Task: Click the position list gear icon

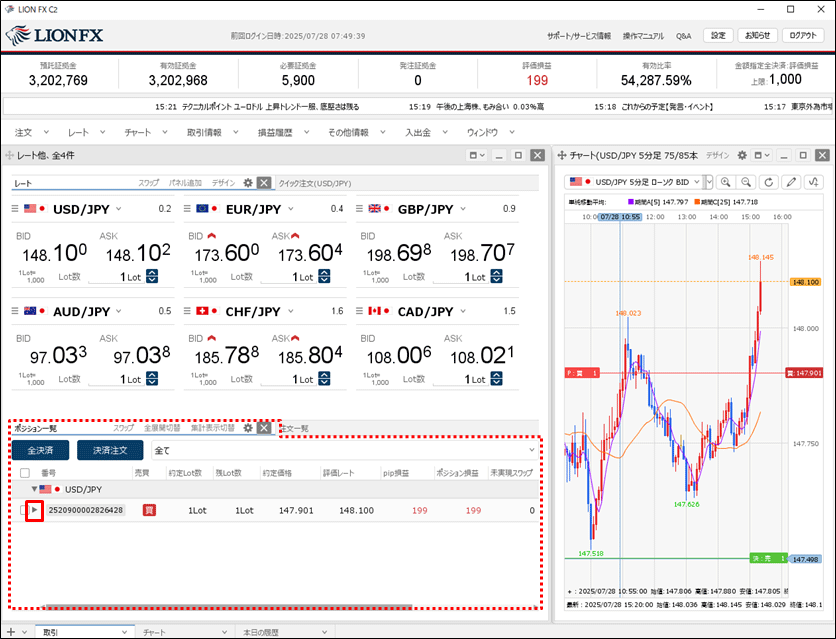Action: pyautogui.click(x=248, y=428)
